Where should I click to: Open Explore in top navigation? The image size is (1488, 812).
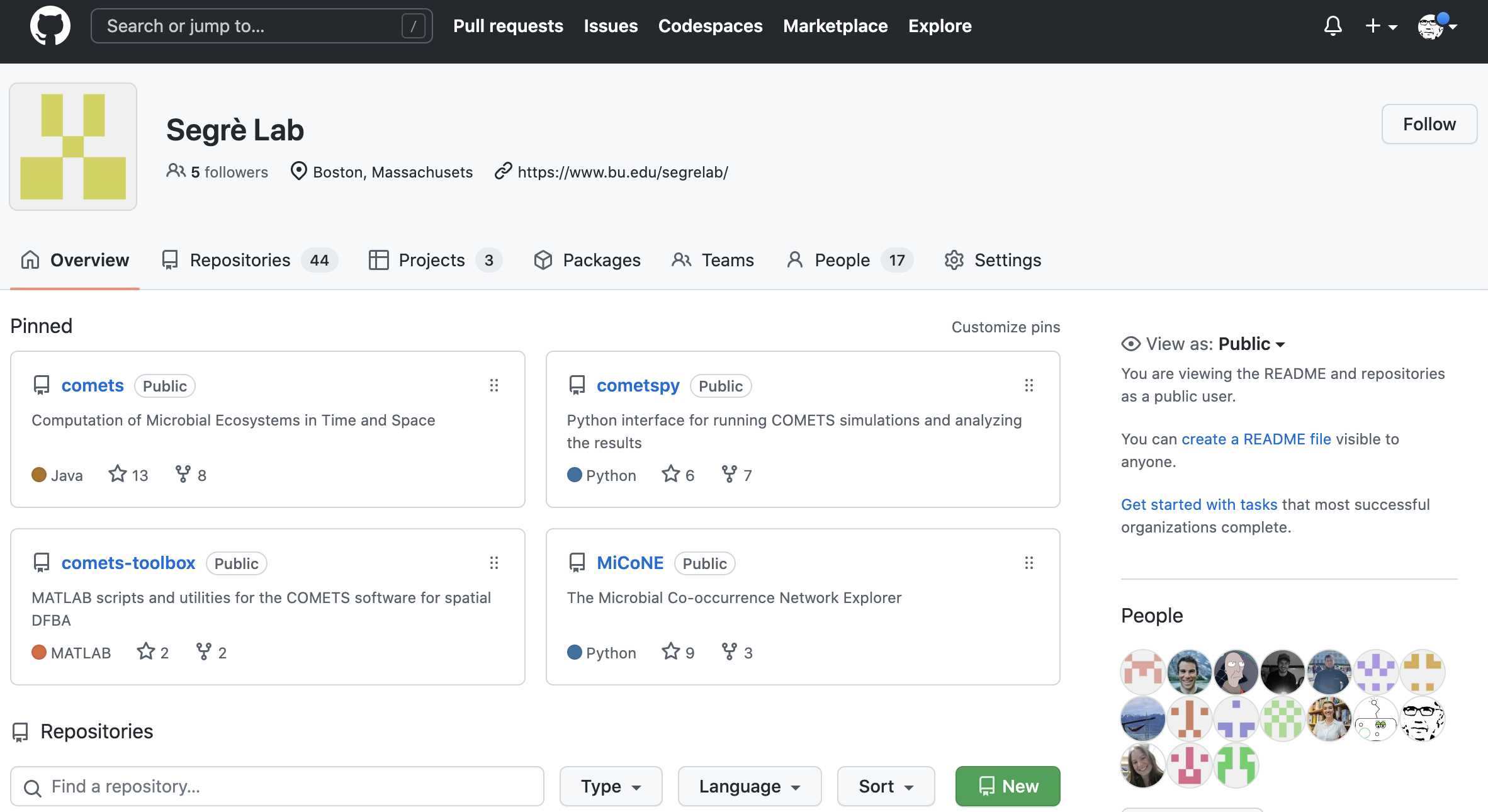click(940, 26)
